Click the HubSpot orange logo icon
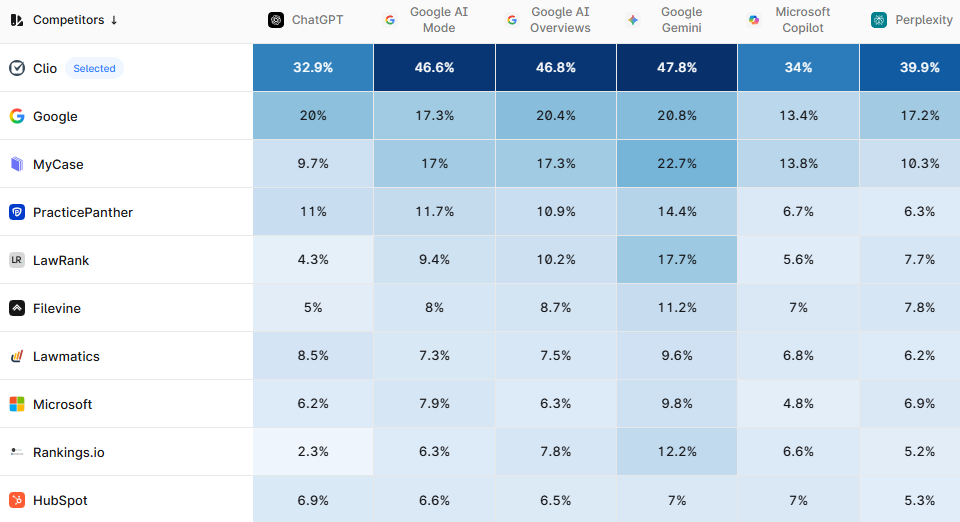The width and height of the screenshot is (960, 522). [x=17, y=500]
